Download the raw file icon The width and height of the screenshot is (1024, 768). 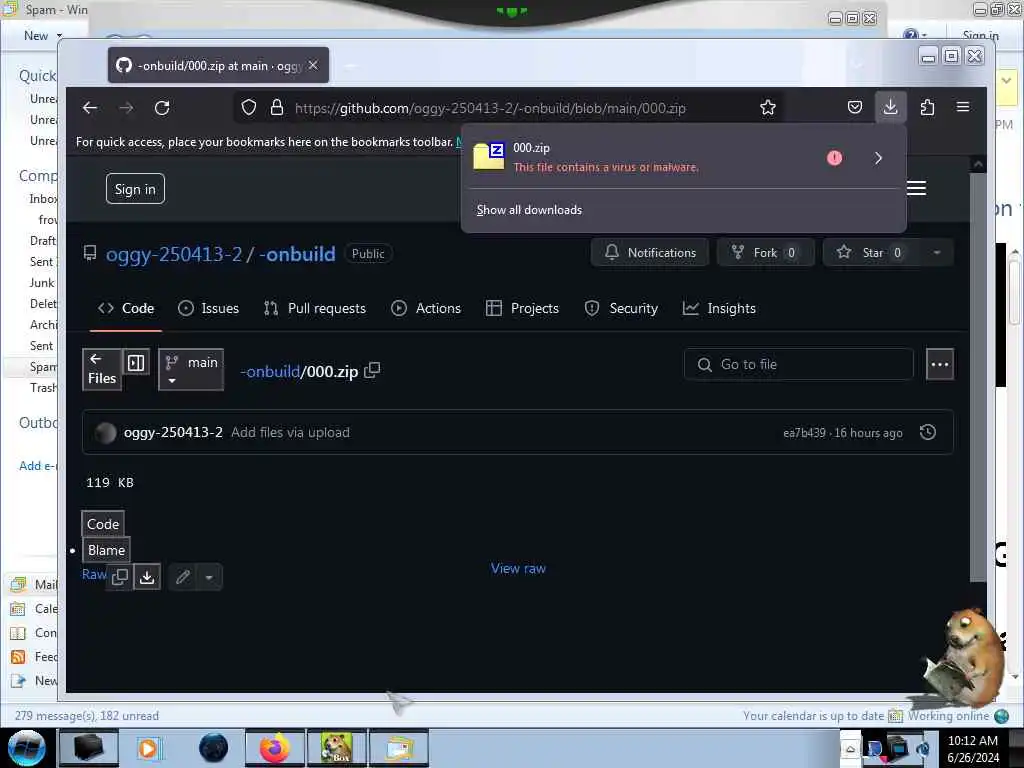click(148, 577)
